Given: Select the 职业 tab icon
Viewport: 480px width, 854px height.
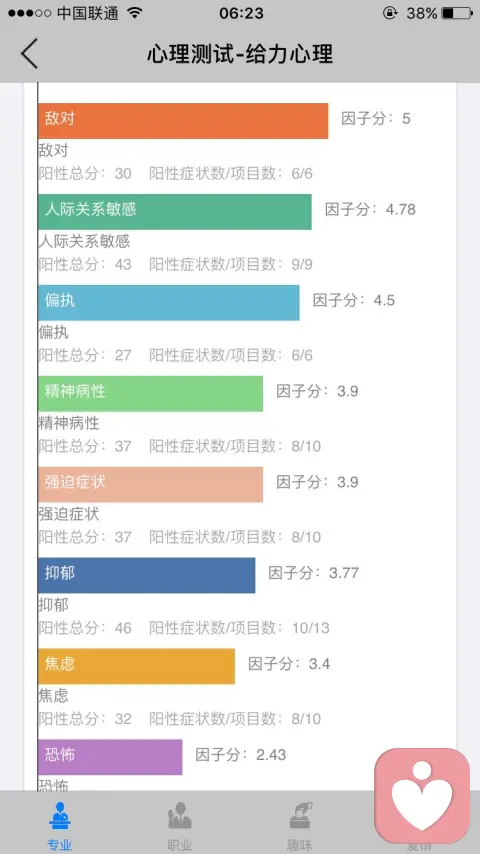Looking at the screenshot, I should [179, 815].
